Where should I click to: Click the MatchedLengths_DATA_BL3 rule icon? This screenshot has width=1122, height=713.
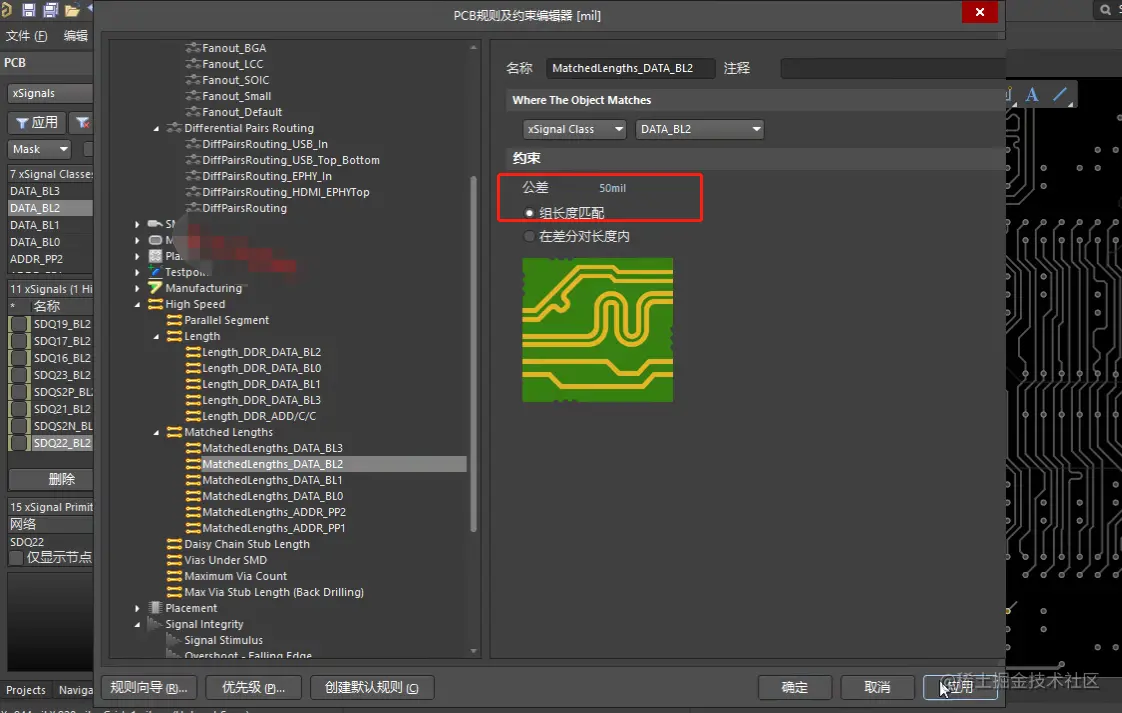(192, 448)
